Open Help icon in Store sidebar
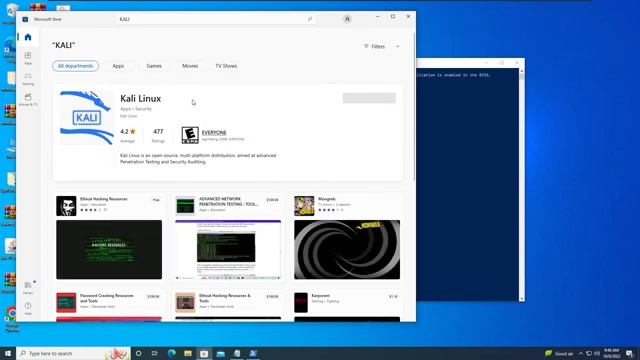The image size is (640, 360). click(x=28, y=308)
